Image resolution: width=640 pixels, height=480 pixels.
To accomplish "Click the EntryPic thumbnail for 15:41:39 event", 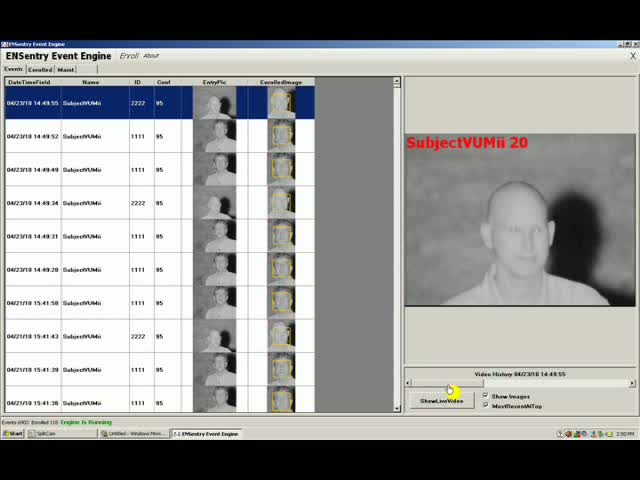I will point(215,369).
